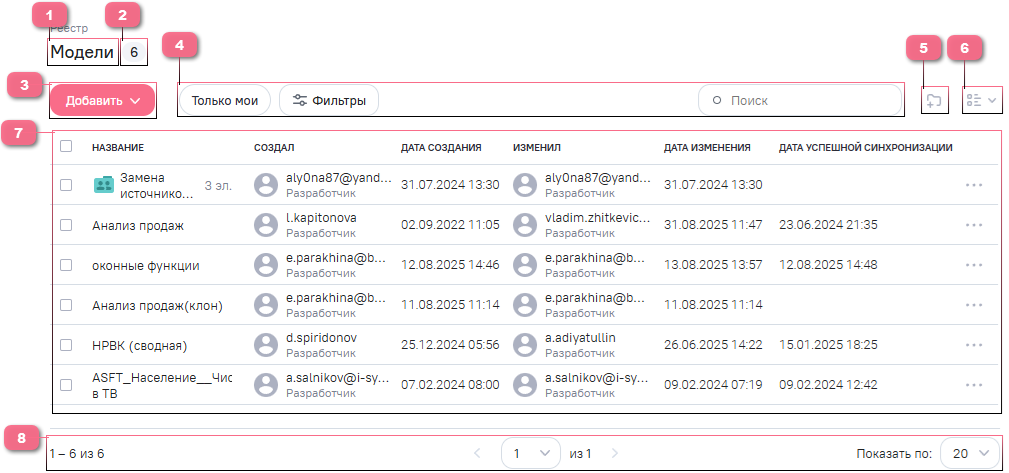The image size is (1009, 473).
Task: Open the Показать по rows-per-page dropdown
Action: [x=969, y=453]
